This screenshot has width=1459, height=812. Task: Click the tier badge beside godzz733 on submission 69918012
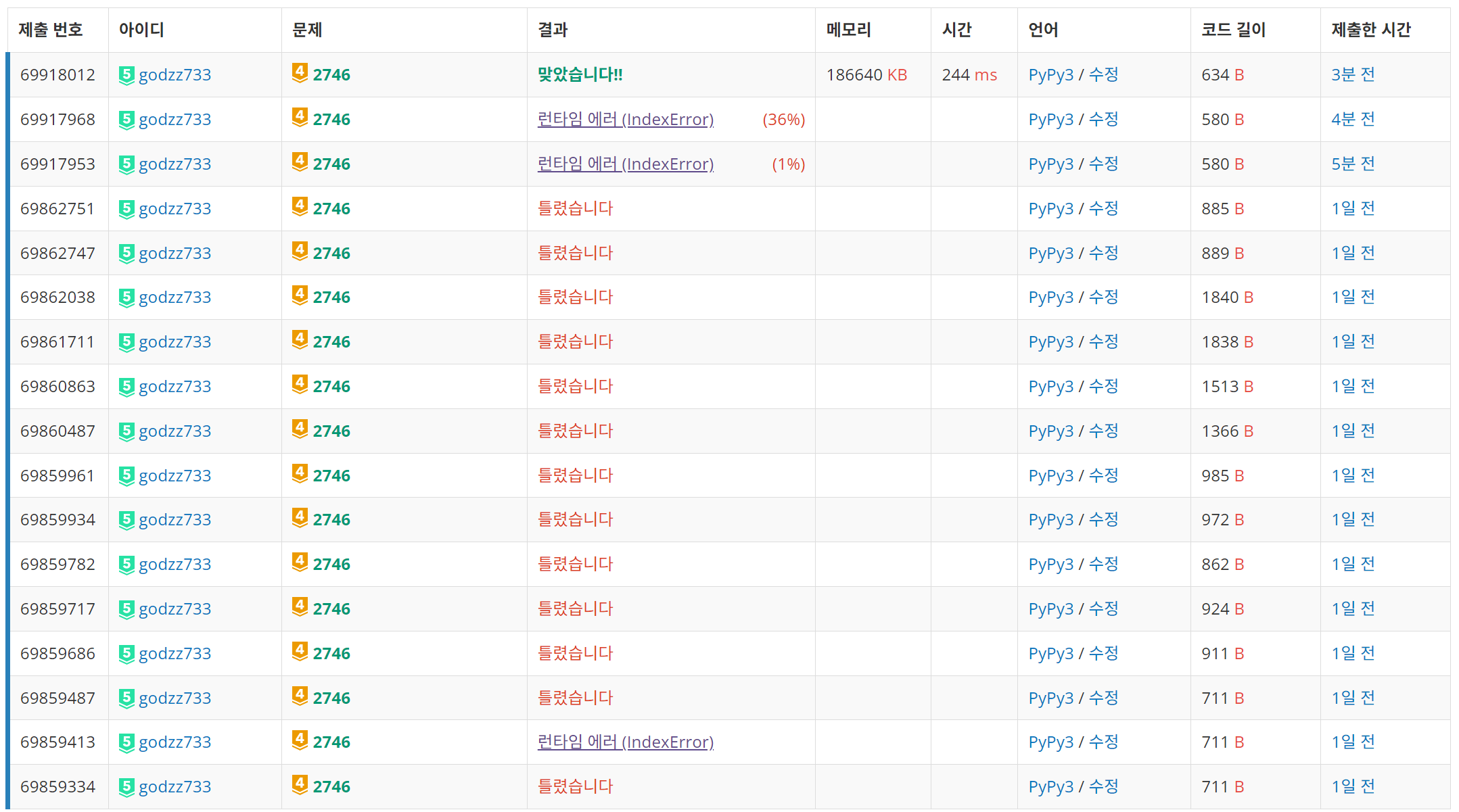pos(126,75)
